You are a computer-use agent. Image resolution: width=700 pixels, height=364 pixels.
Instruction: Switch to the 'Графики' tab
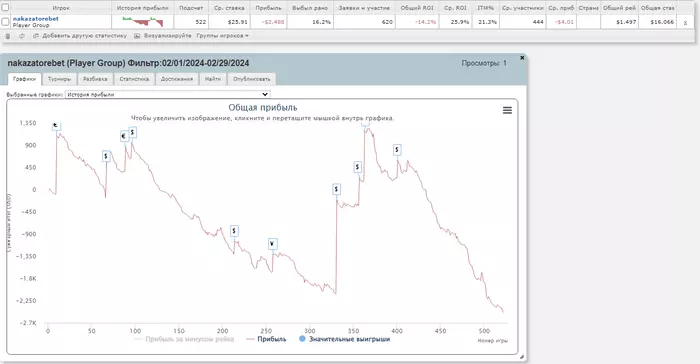[25, 79]
